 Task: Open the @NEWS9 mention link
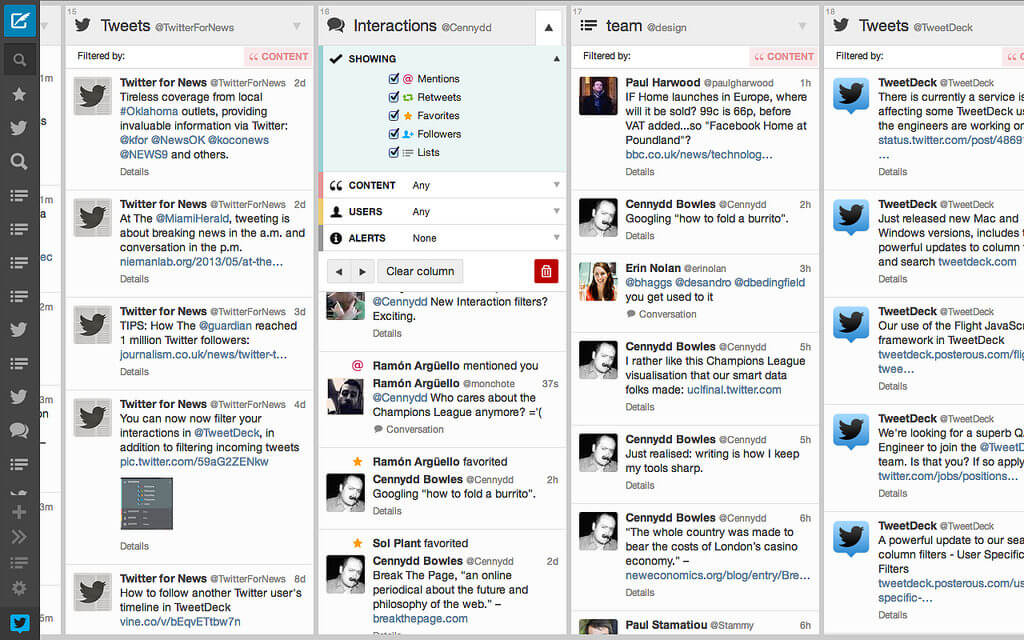click(144, 155)
